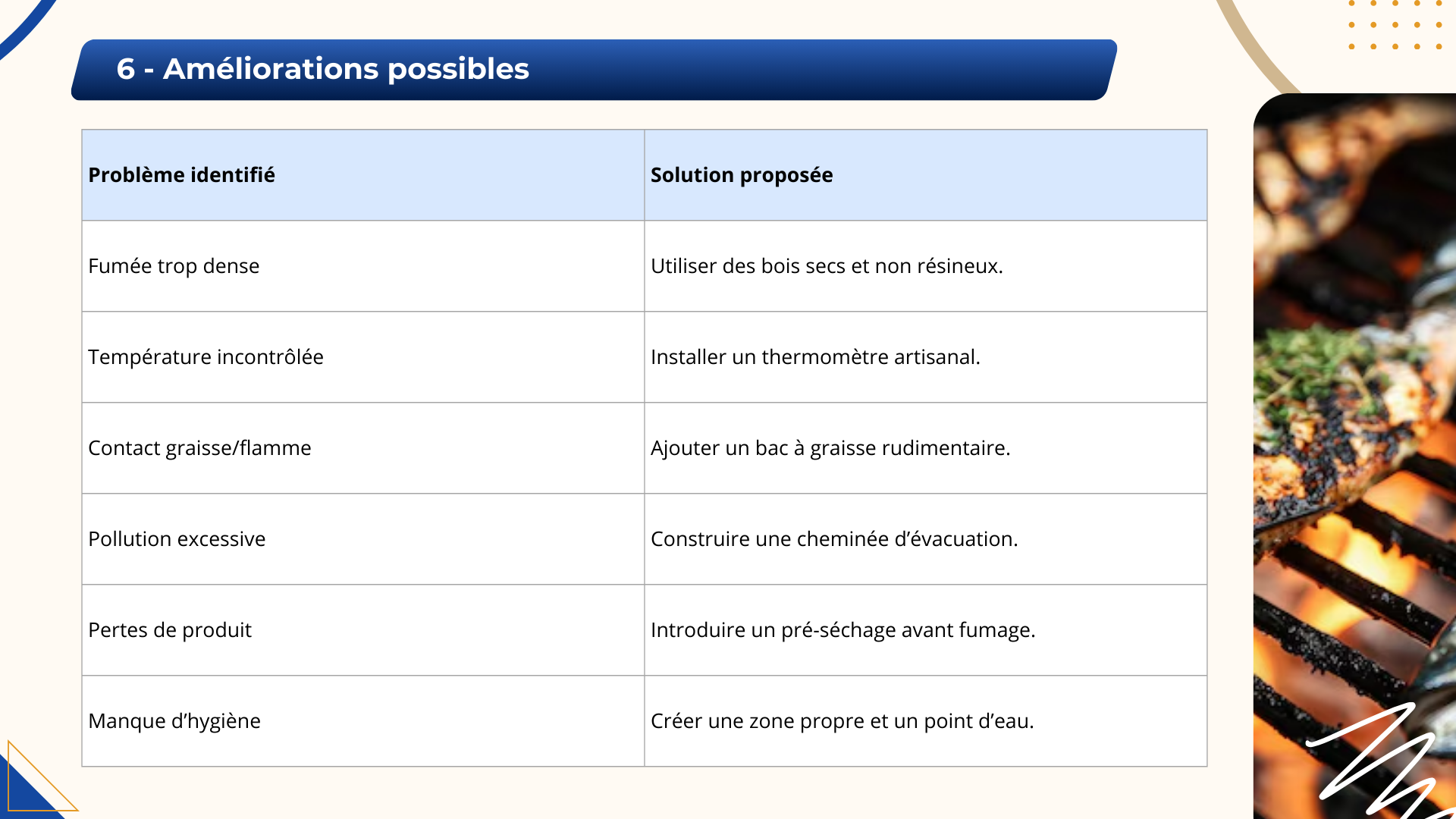Click the 'Ajouter un bac à graisse rudimentaire.' cell

[x=926, y=448]
